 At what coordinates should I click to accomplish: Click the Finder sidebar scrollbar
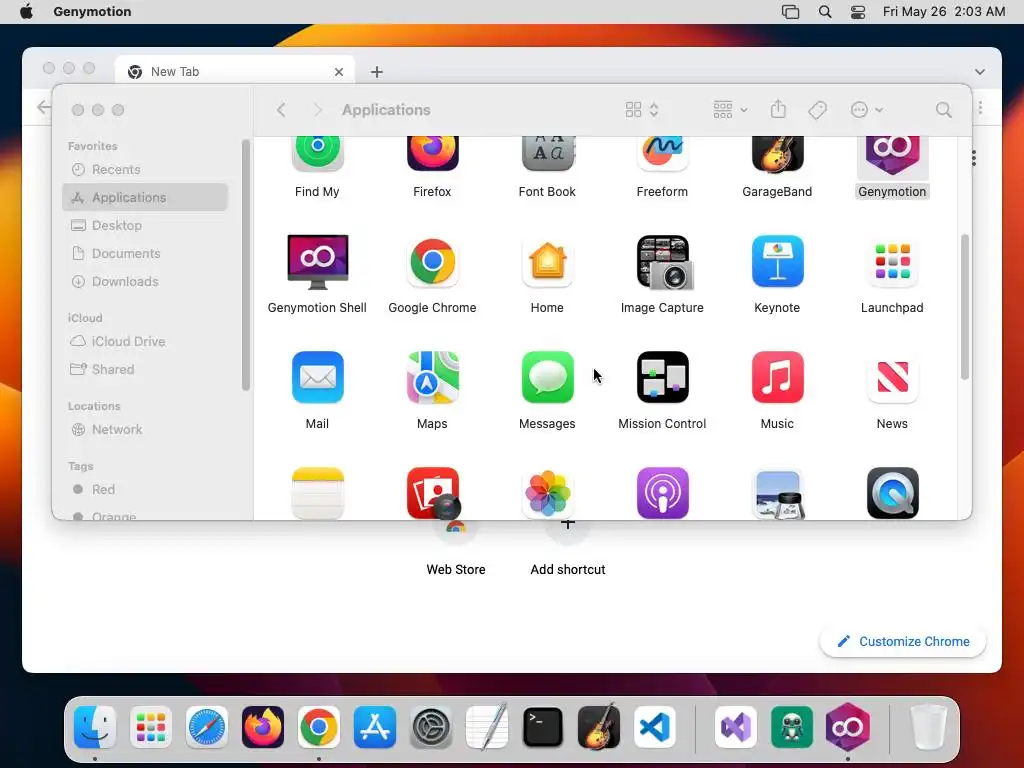246,265
